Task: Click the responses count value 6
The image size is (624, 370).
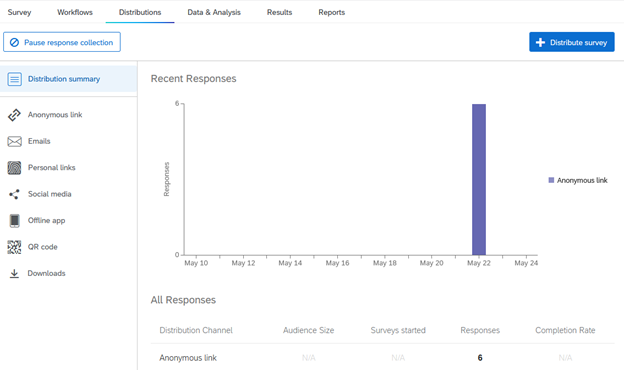Action: [x=480, y=358]
